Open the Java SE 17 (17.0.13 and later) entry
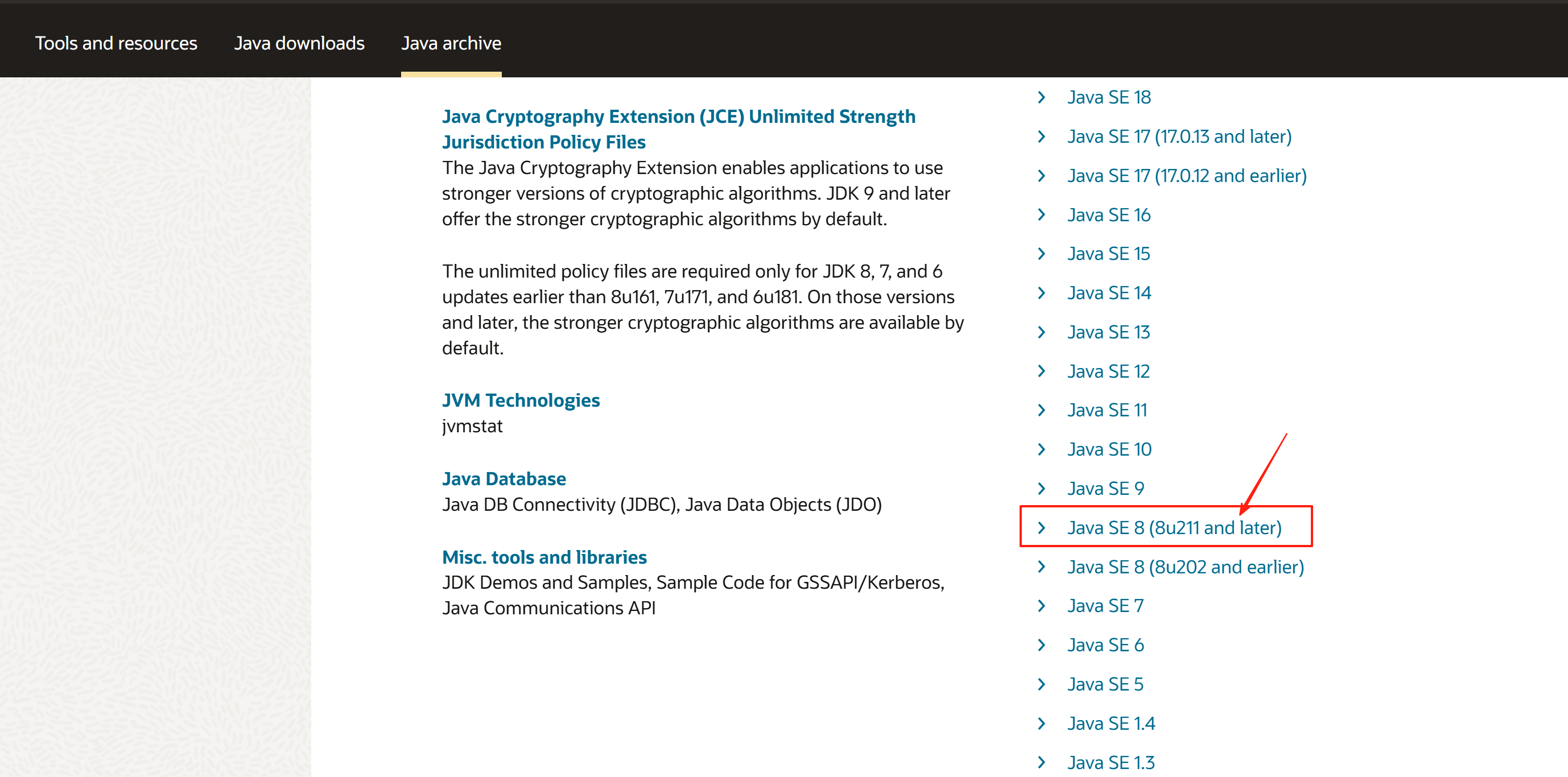The height and width of the screenshot is (777, 1568). pyautogui.click(x=1179, y=137)
